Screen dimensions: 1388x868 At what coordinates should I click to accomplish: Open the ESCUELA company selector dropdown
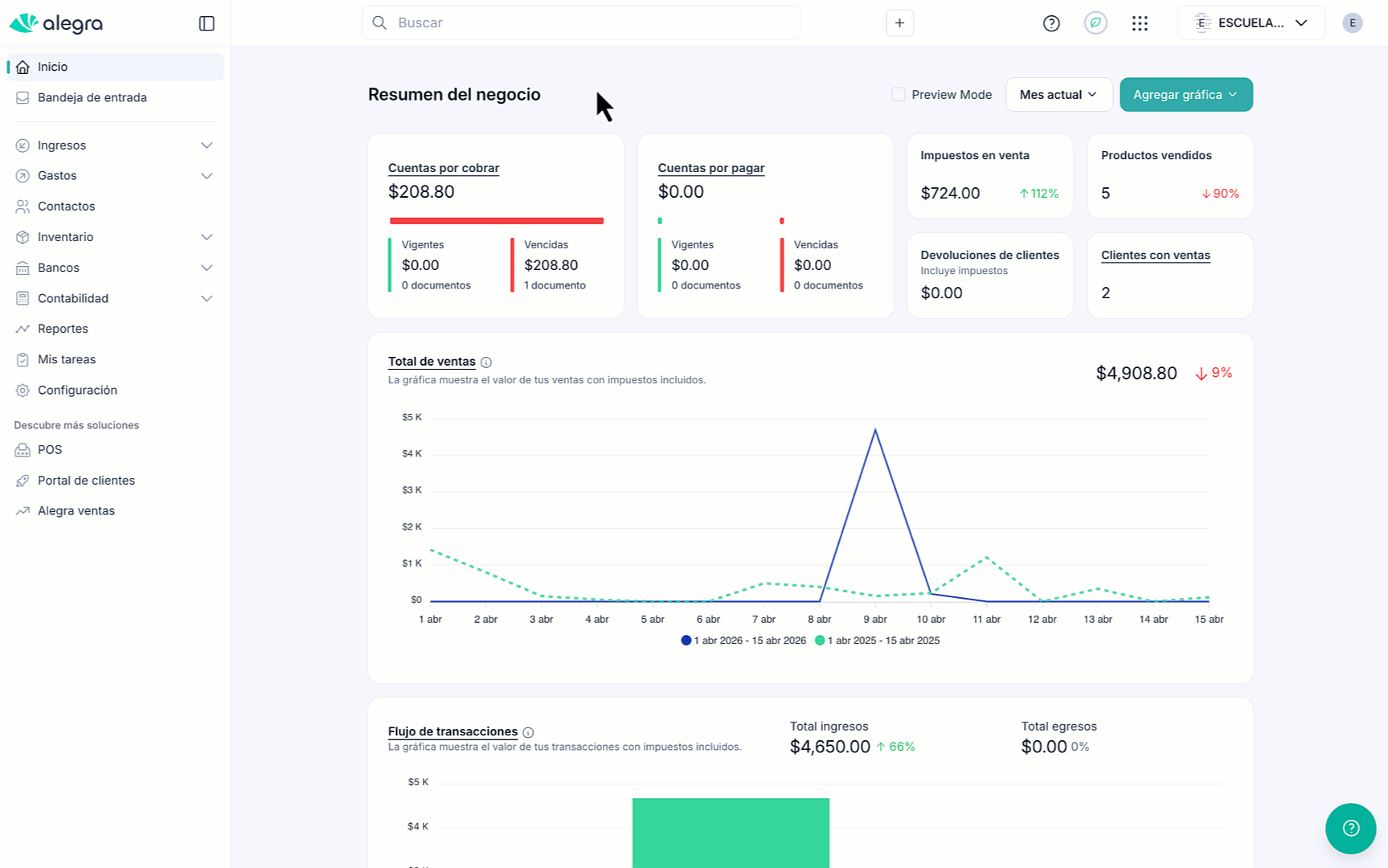tap(1251, 23)
